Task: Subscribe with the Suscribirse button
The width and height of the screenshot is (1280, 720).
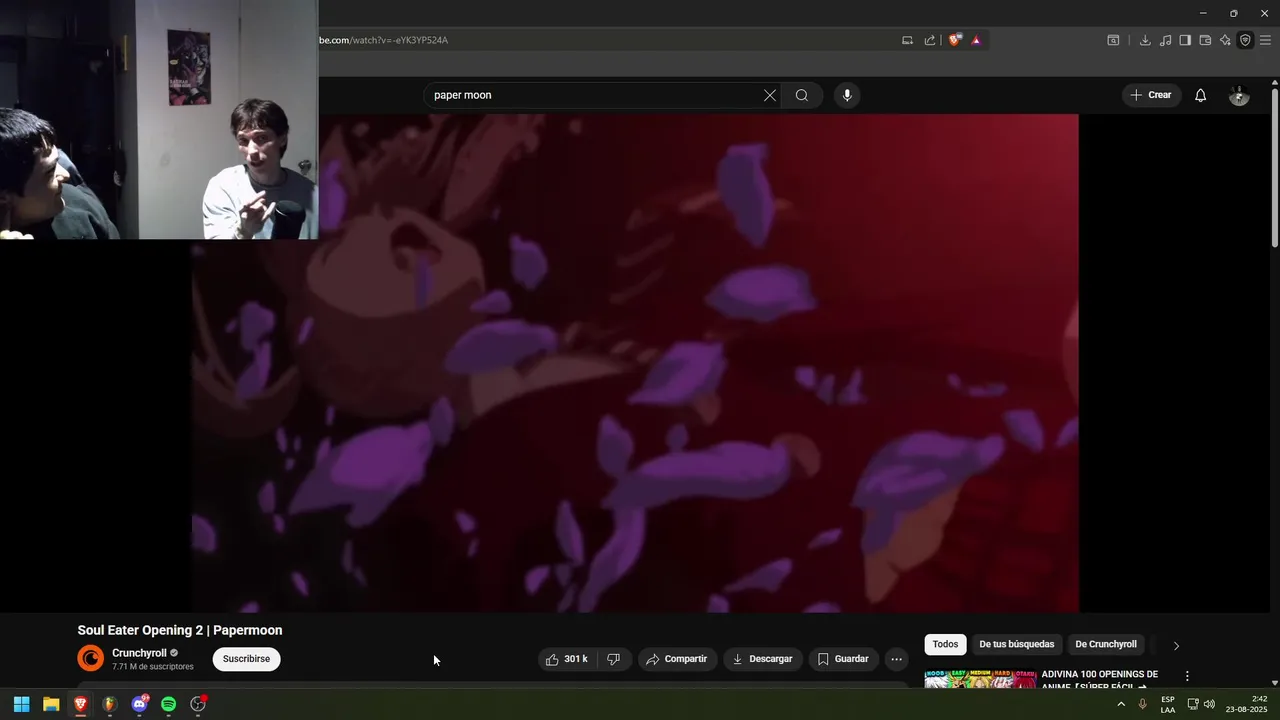Action: click(246, 659)
